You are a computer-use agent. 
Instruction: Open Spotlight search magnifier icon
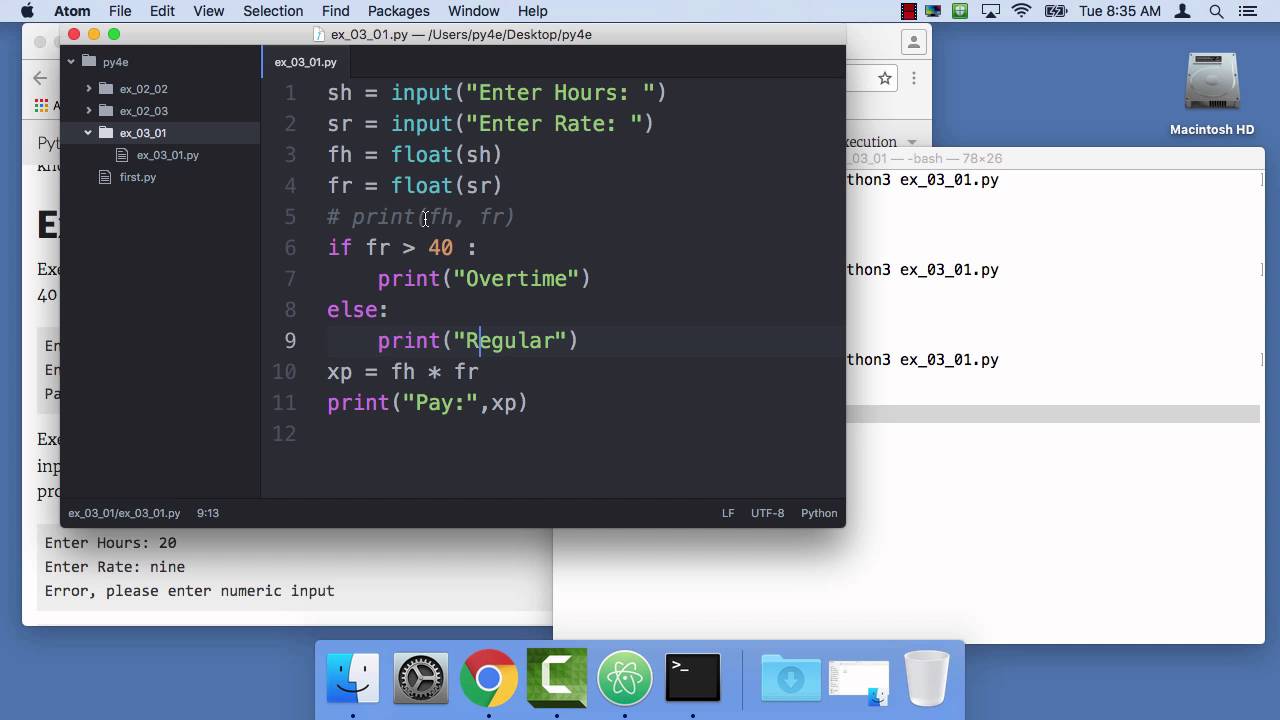(x=1217, y=11)
